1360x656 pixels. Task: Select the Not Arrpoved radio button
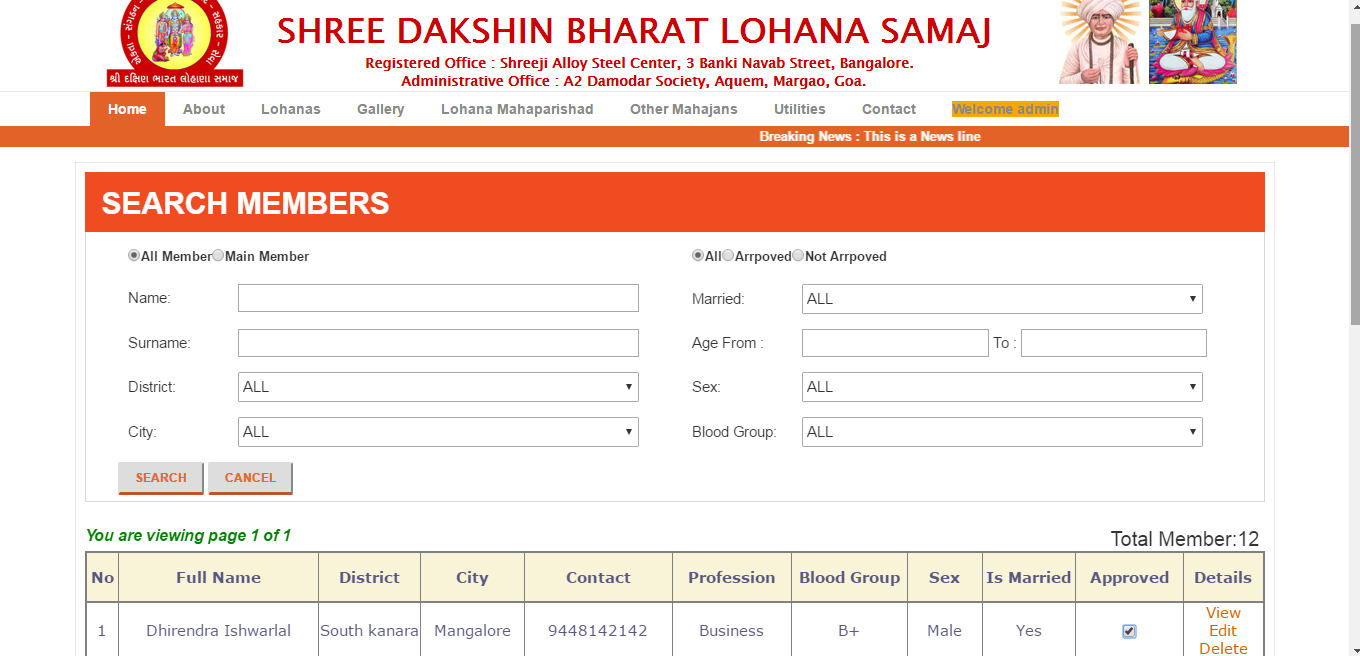click(798, 256)
